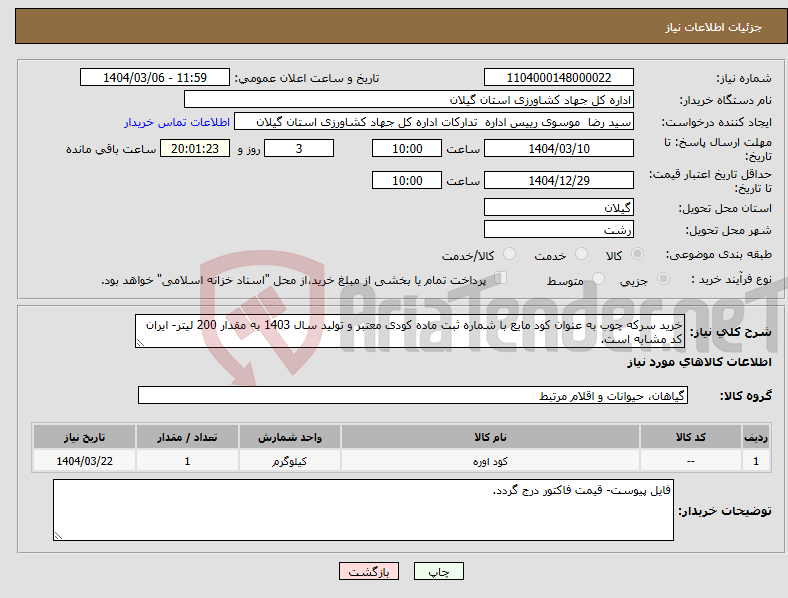This screenshot has width=788, height=598.
Task: Click the گروه کالا field
Action: tap(413, 395)
